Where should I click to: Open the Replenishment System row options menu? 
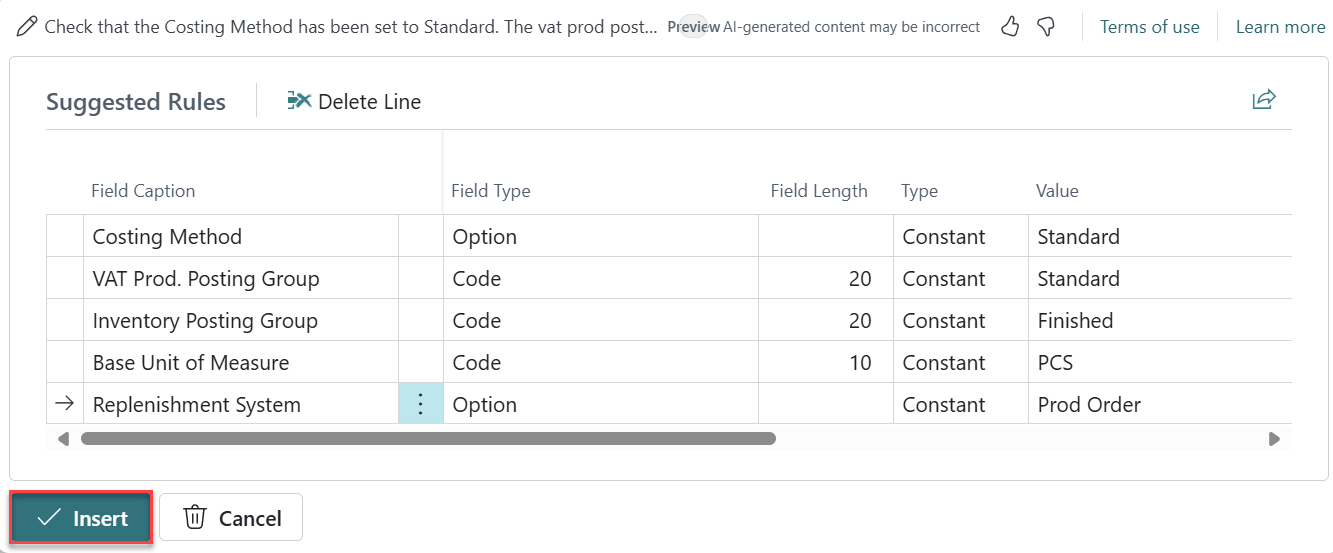point(421,405)
